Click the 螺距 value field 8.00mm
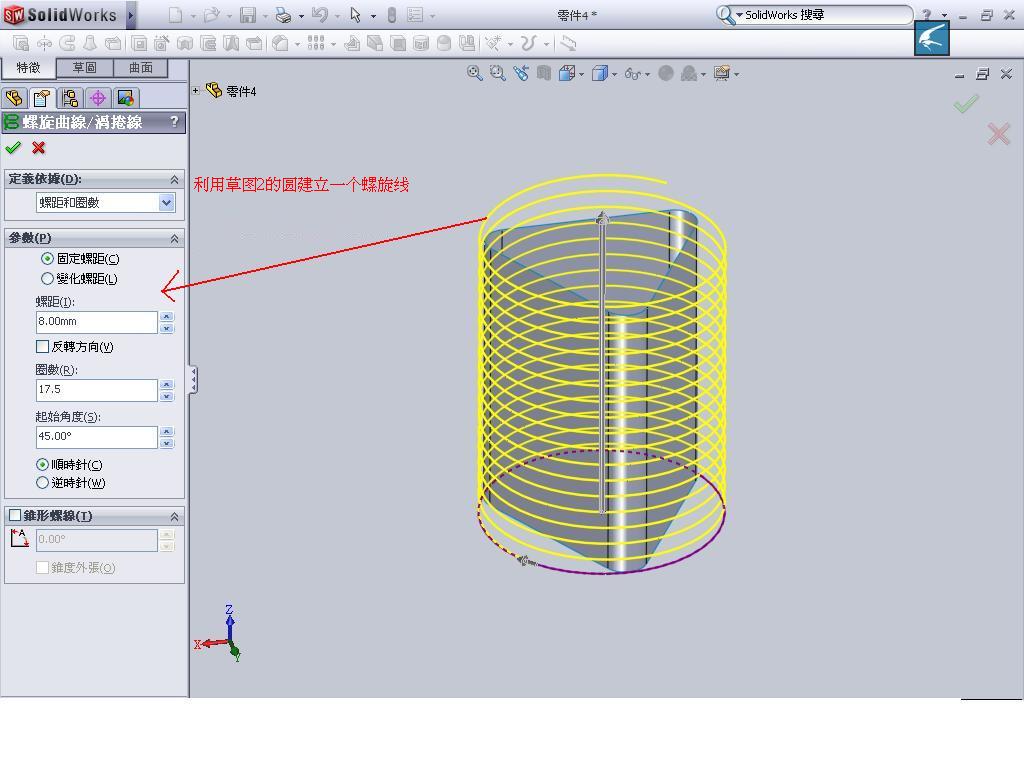Screen dimensions: 1024x768 97,321
